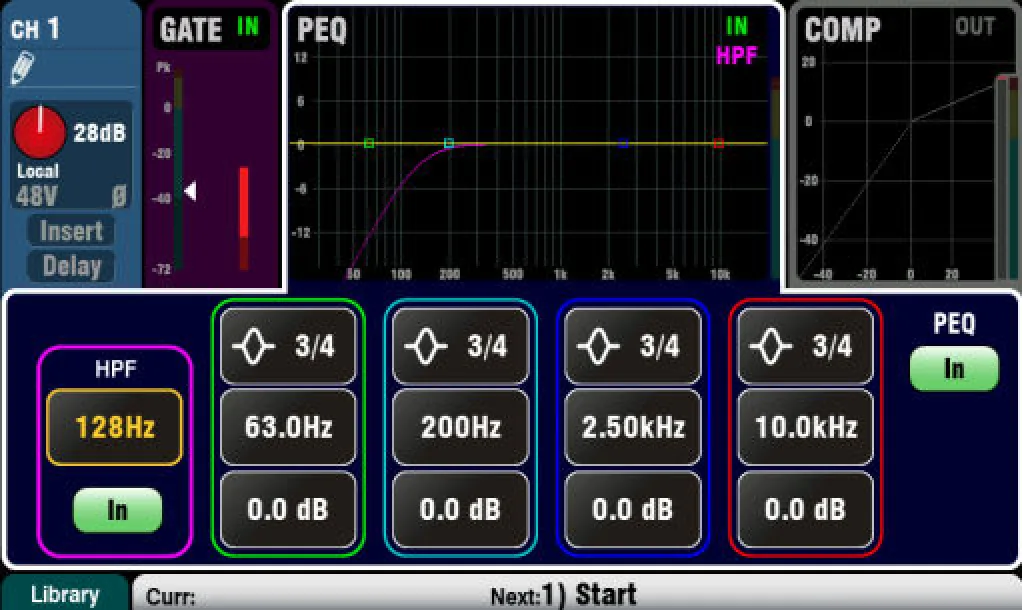This screenshot has width=1022, height=610.
Task: Click the 28dB gain value
Action: pos(99,133)
